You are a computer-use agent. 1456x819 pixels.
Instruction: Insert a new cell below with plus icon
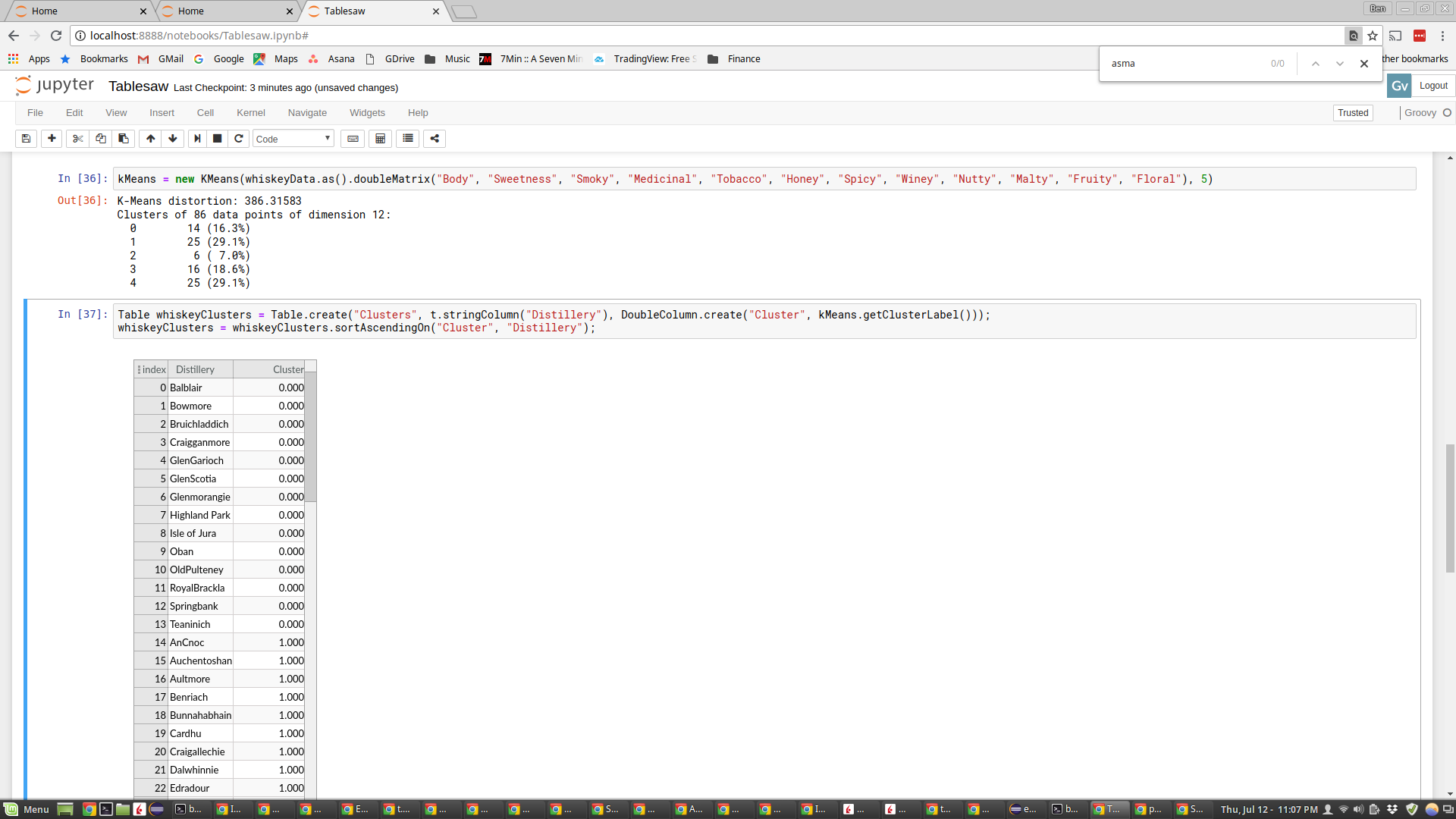pyautogui.click(x=51, y=139)
